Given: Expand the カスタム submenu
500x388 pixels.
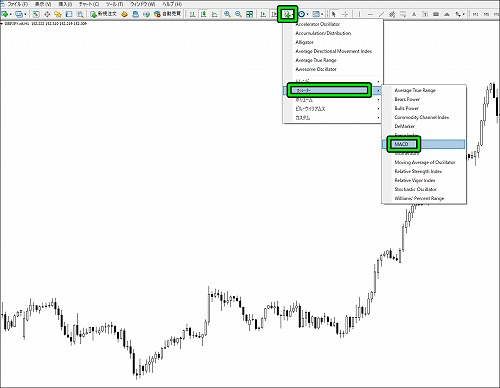Looking at the screenshot, I should coord(333,118).
